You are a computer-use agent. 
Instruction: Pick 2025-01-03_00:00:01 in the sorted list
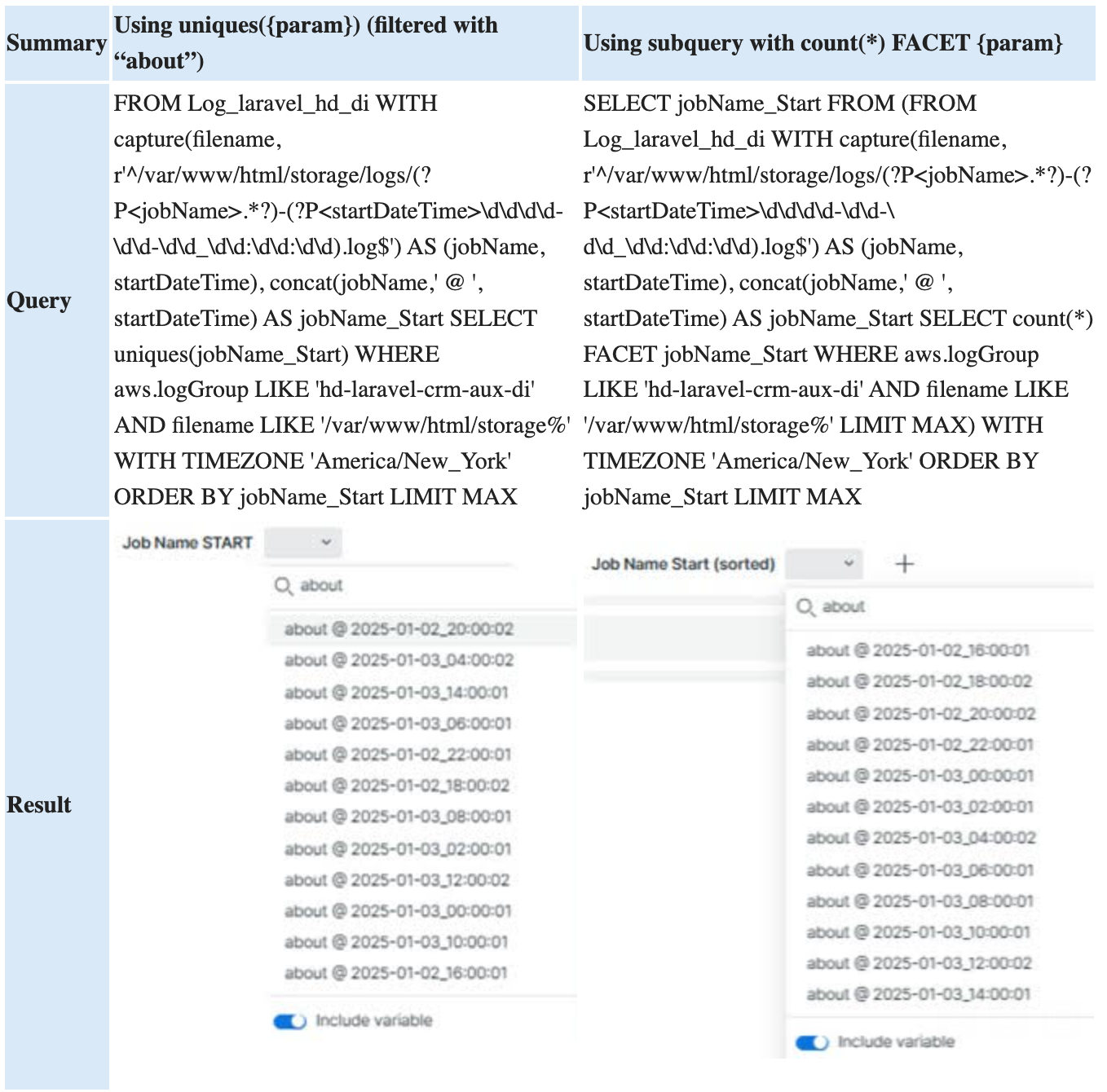pyautogui.click(x=920, y=776)
